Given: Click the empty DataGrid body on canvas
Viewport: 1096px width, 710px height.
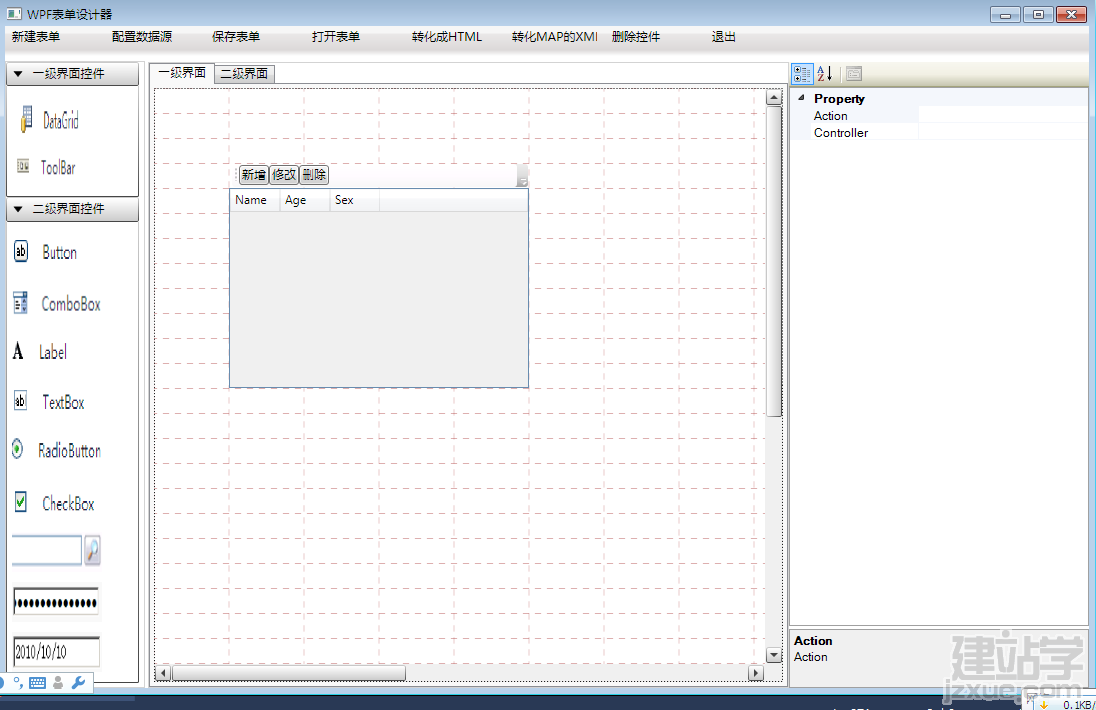Looking at the screenshot, I should coord(379,298).
